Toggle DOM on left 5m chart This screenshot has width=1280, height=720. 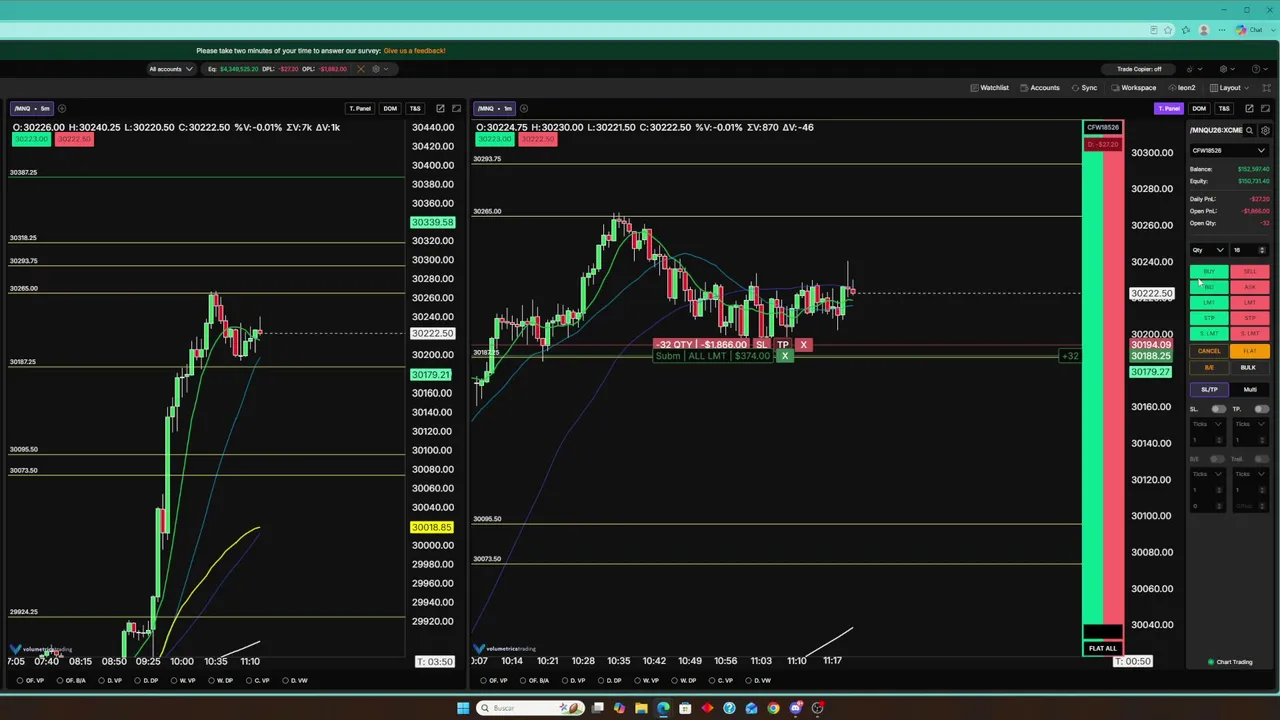click(390, 108)
